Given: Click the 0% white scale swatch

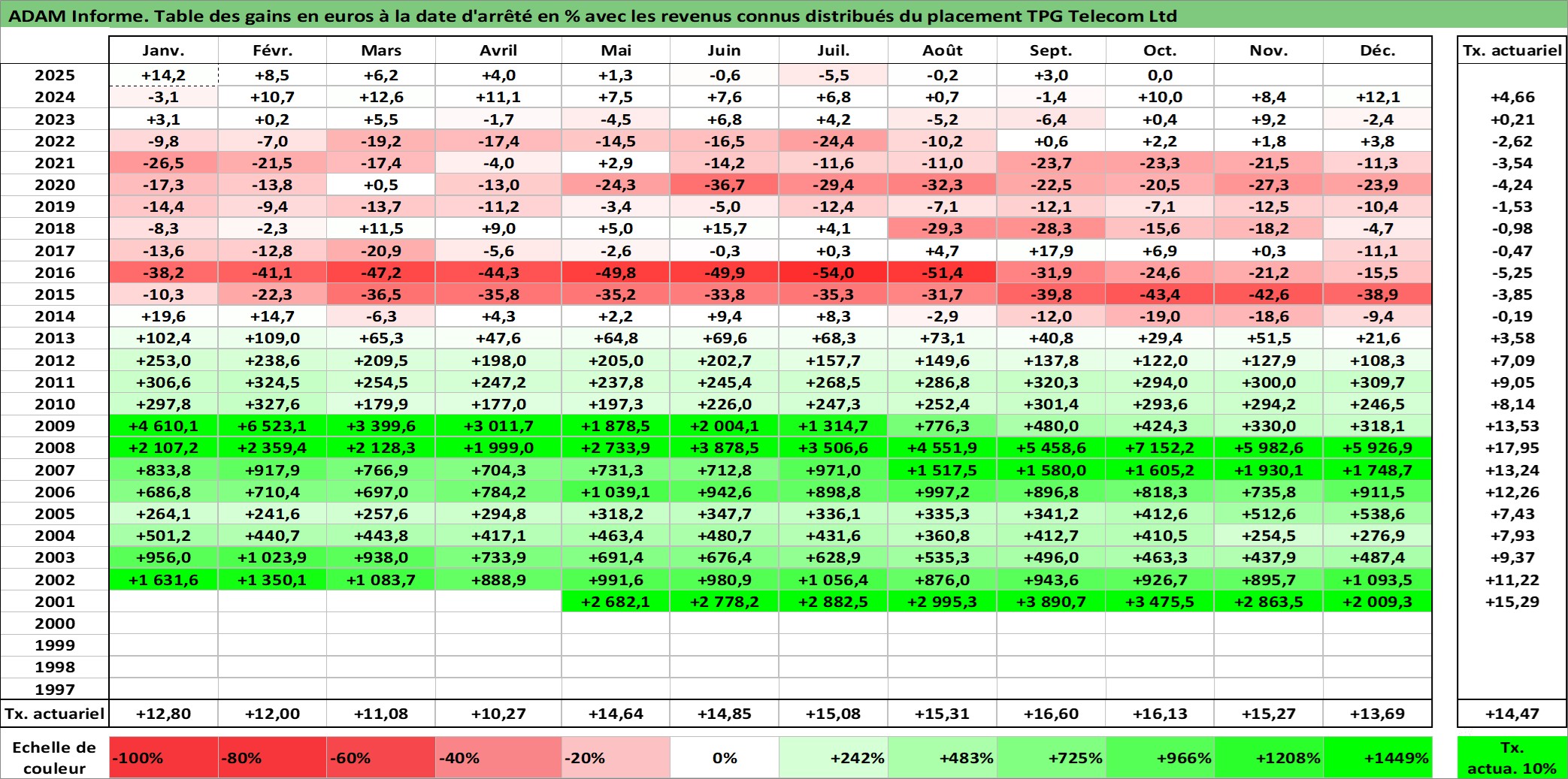Looking at the screenshot, I should [x=725, y=757].
